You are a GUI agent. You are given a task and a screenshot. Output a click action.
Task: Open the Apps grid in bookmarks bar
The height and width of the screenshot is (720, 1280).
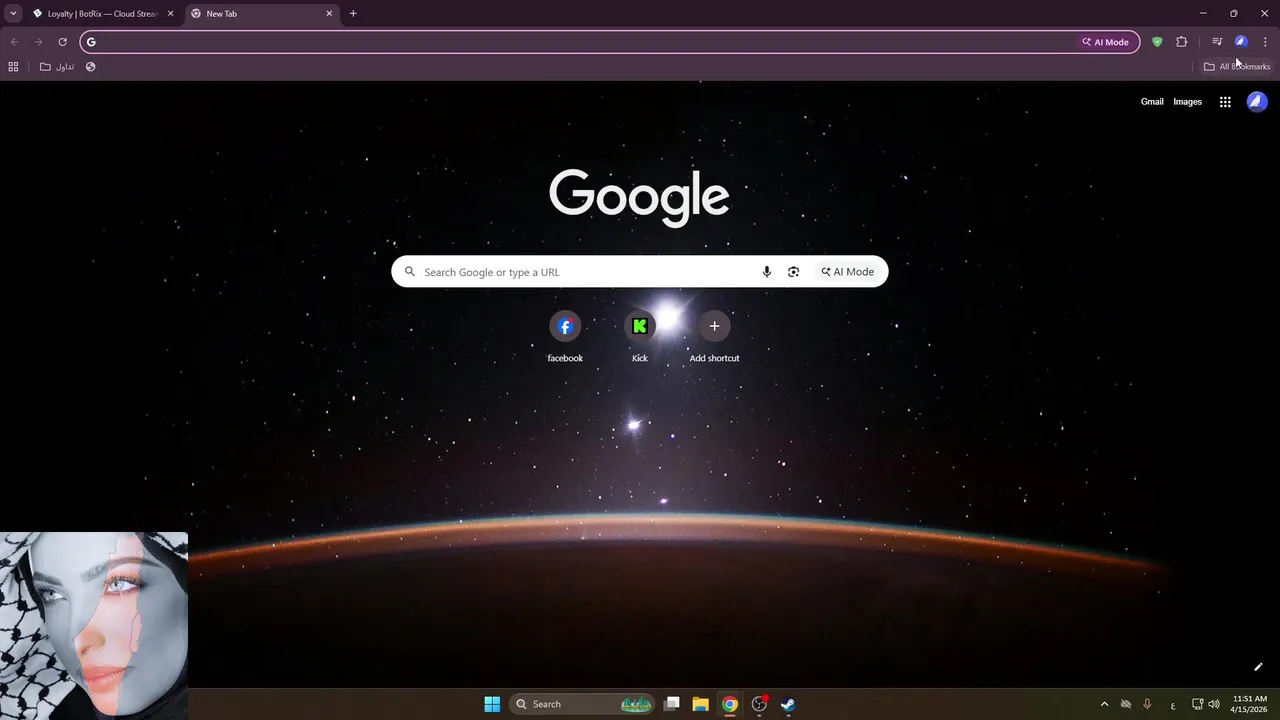pos(13,67)
